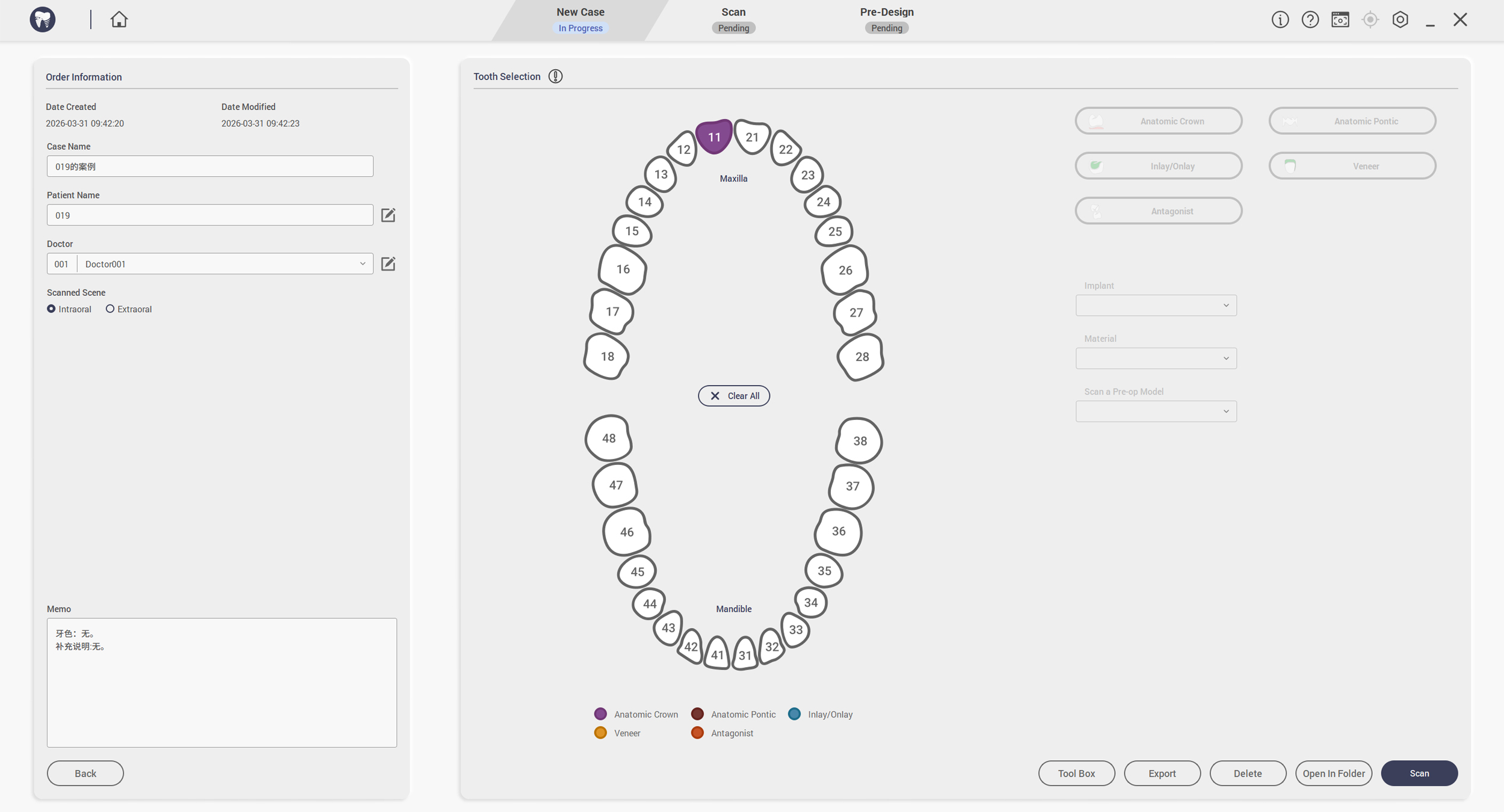Switch to the Pre-Design tab
Screen dimensions: 1504x812
[x=886, y=19]
